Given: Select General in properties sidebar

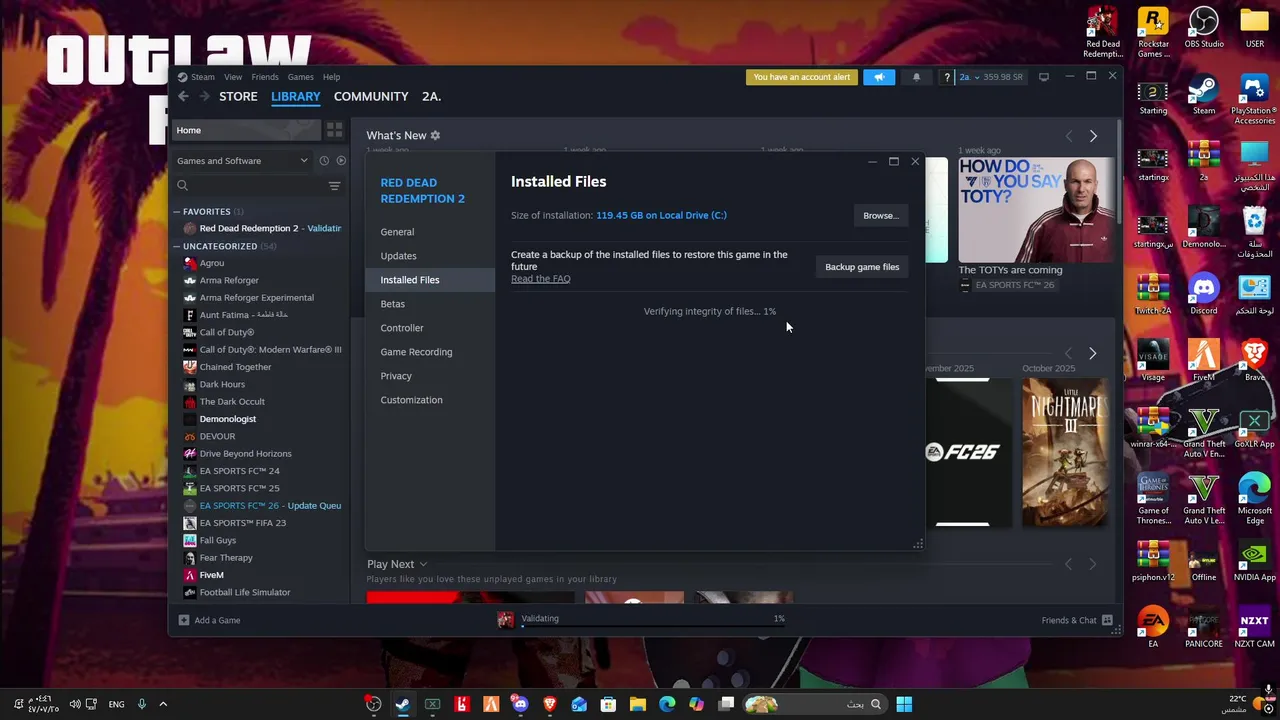Looking at the screenshot, I should [430, 232].
